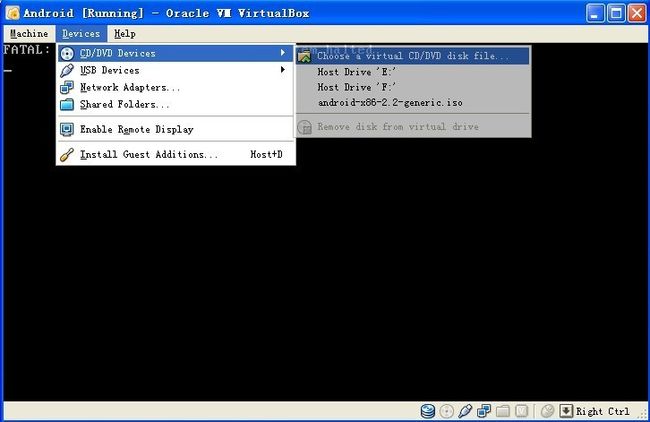Viewport: 650px width, 422px height.
Task: Minimize the VirtualBox window
Action: coord(595,13)
